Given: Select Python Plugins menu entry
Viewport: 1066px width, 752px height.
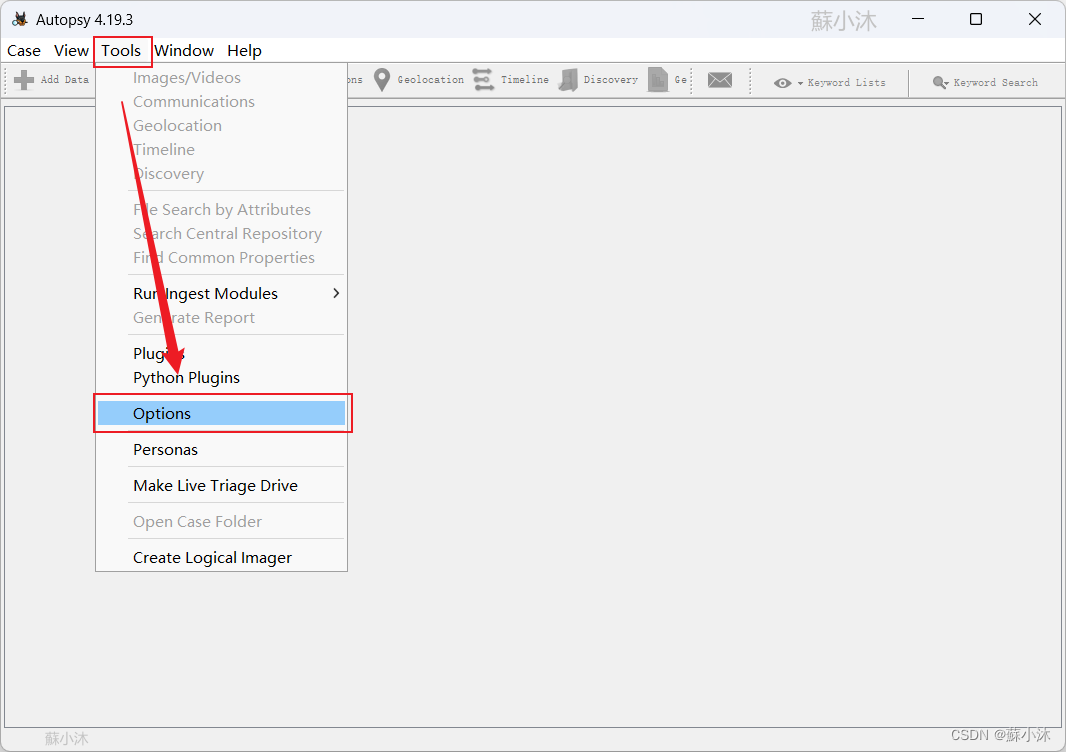Looking at the screenshot, I should tap(222, 377).
